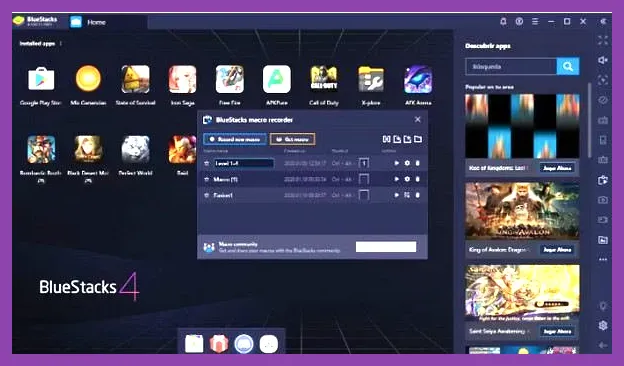Image resolution: width=624 pixels, height=366 pixels.
Task: Click the highlighted macro recorder sidebar icon
Action: pyautogui.click(x=603, y=180)
